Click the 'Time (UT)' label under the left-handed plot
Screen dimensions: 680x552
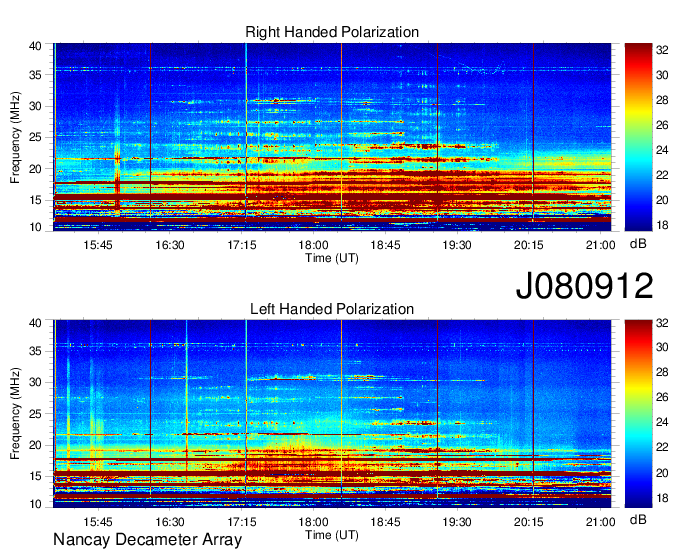coord(332,535)
